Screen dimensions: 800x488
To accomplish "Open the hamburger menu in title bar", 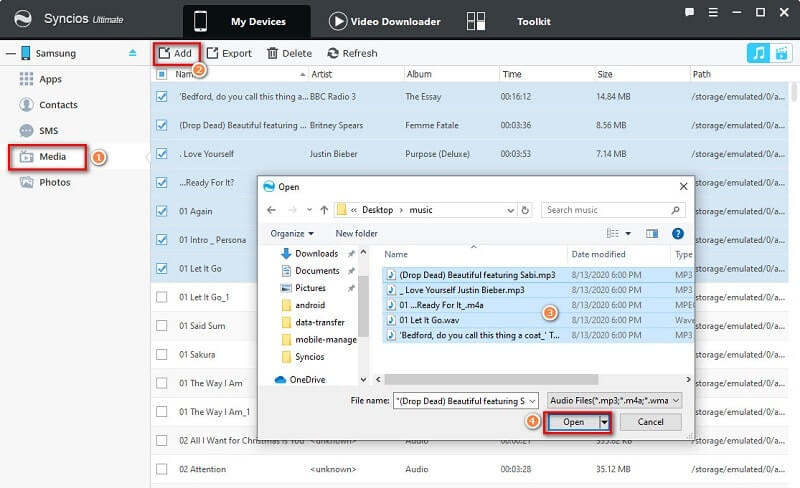I will [x=713, y=12].
